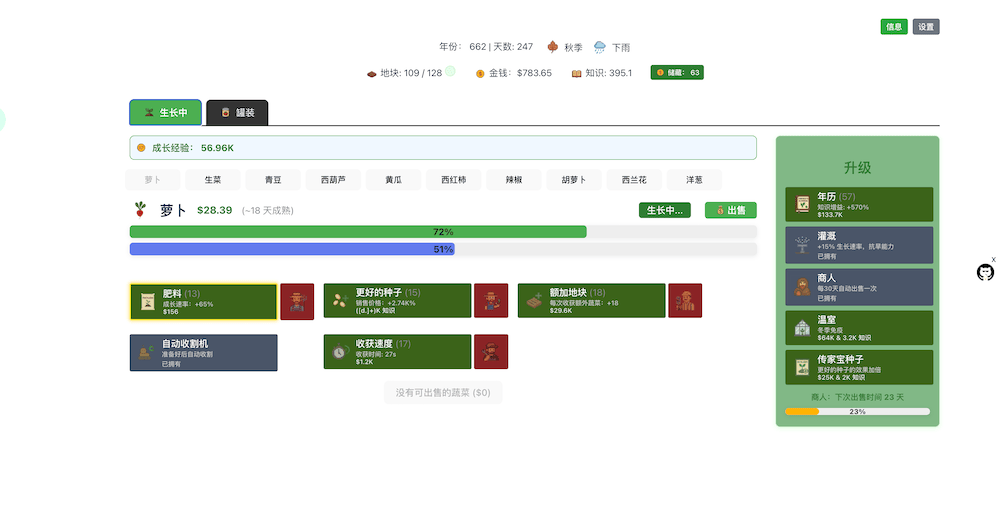The height and width of the screenshot is (527, 1000).
Task: Buy the 年历 almanac upgrade
Action: pos(859,205)
